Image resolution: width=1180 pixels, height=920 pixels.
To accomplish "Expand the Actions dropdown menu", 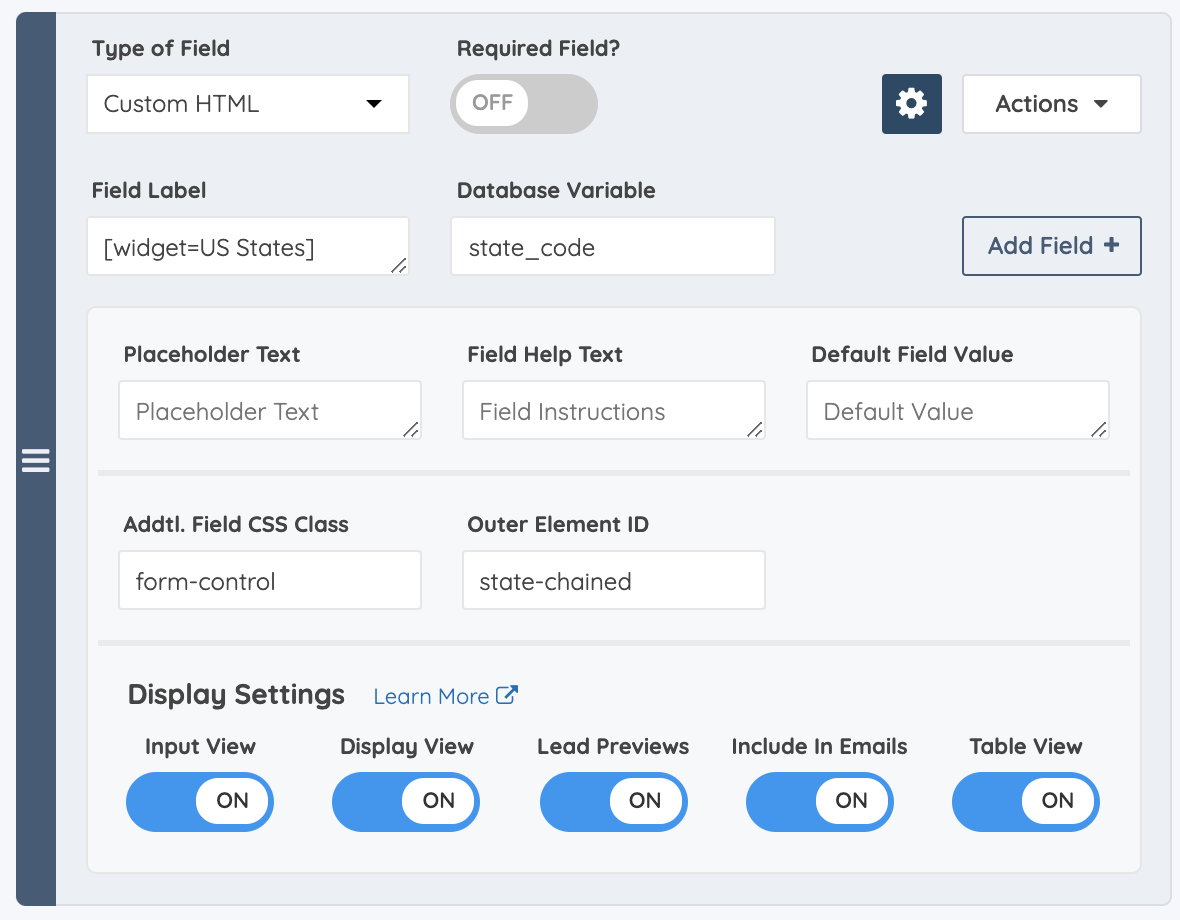I will pyautogui.click(x=1051, y=104).
